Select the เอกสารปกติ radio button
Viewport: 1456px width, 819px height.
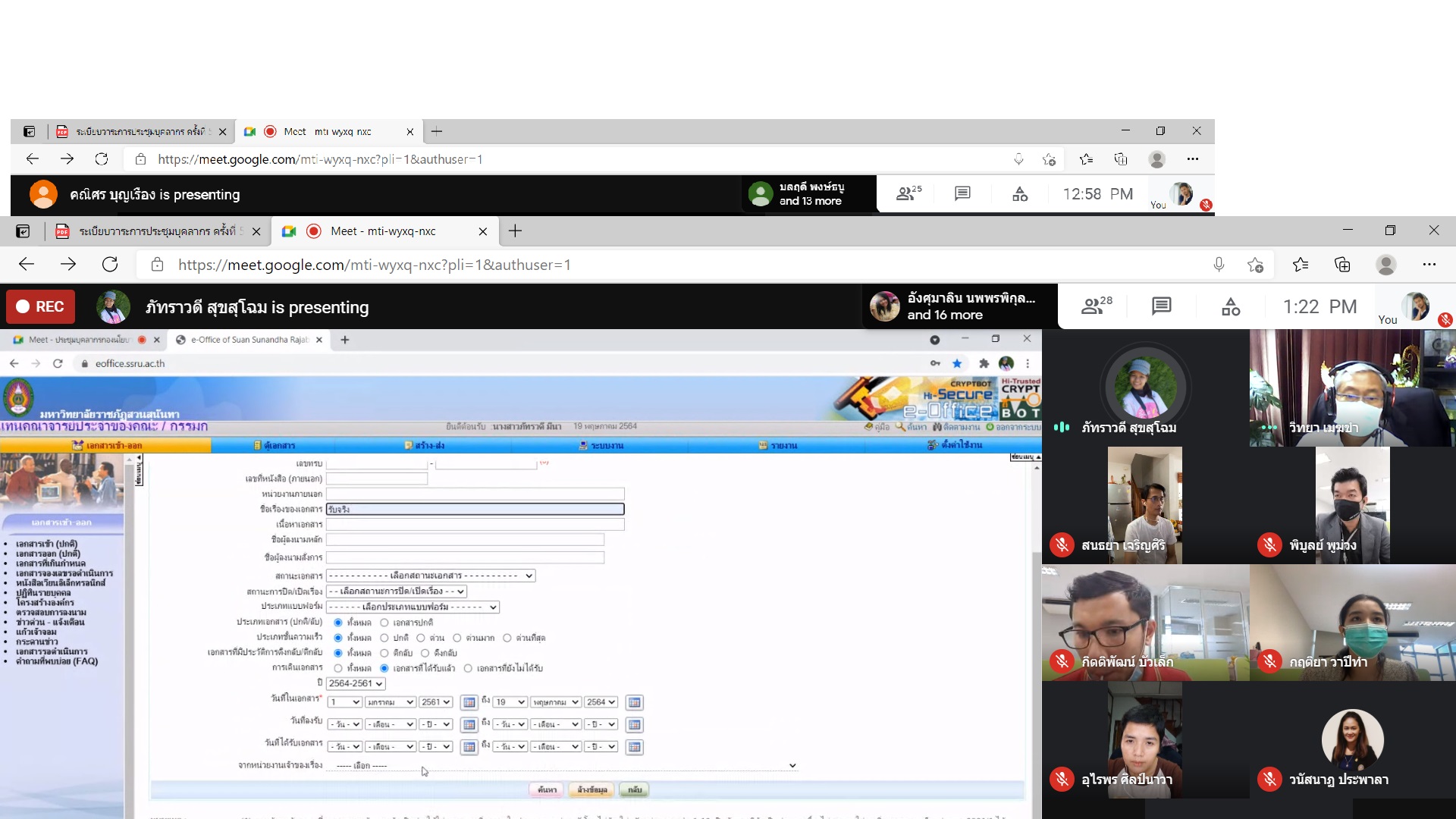click(384, 623)
